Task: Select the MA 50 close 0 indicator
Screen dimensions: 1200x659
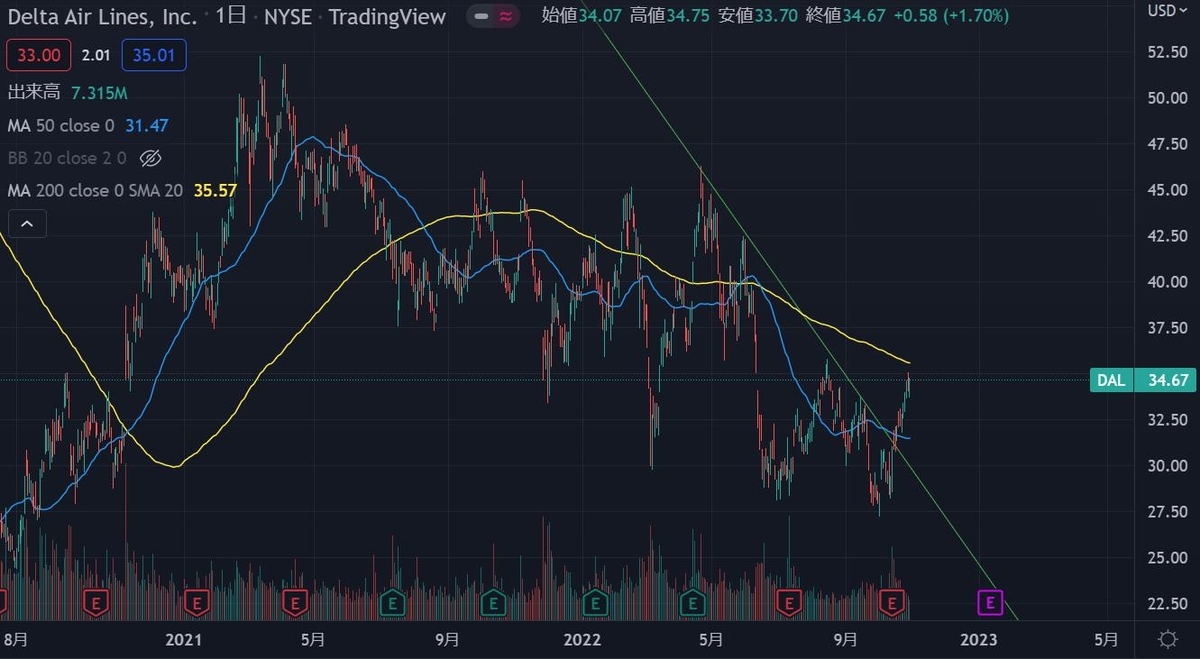Action: click(61, 125)
